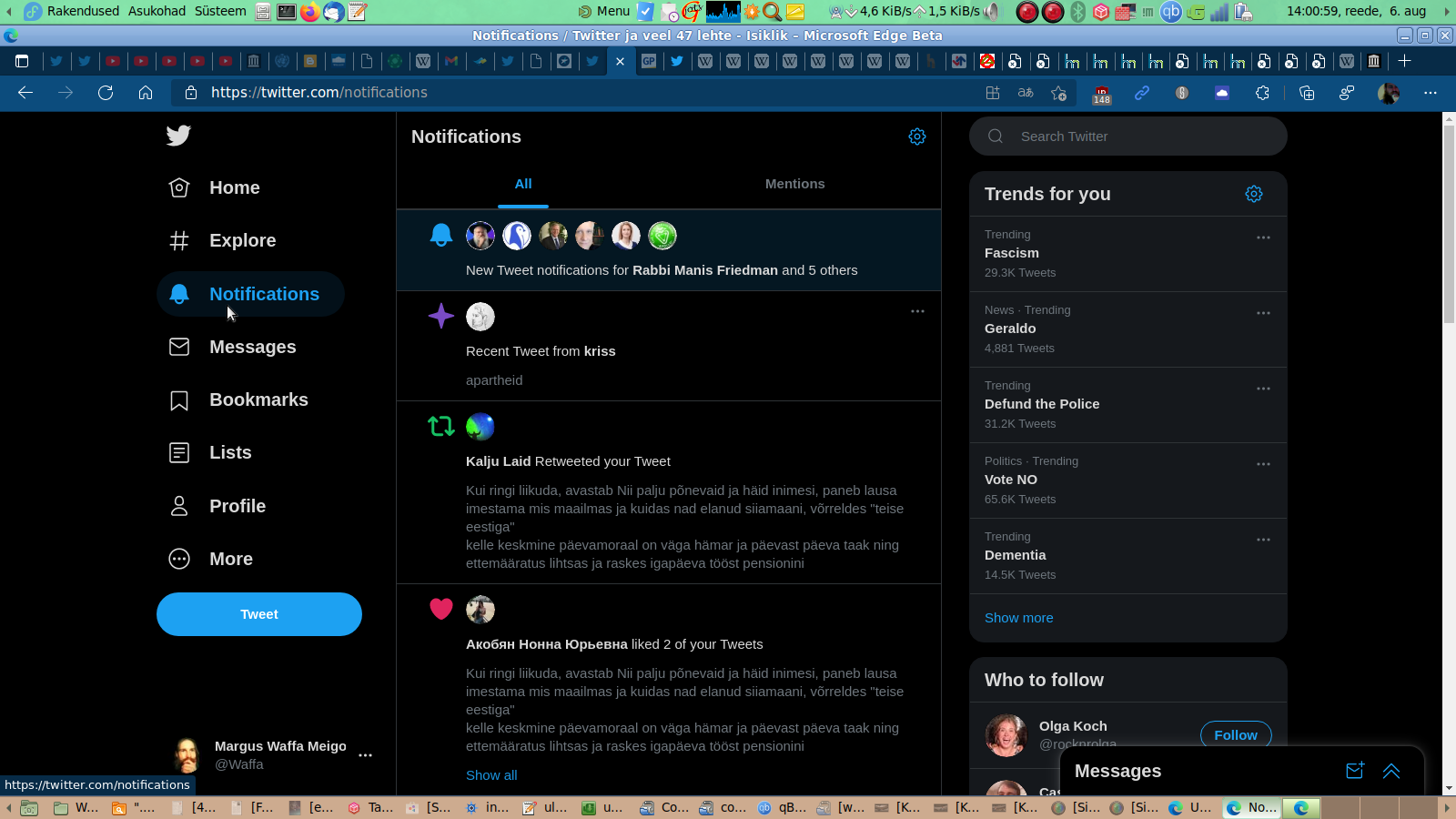Open the Fascism trending topic
Screen dimensions: 1456x819
click(1128, 254)
